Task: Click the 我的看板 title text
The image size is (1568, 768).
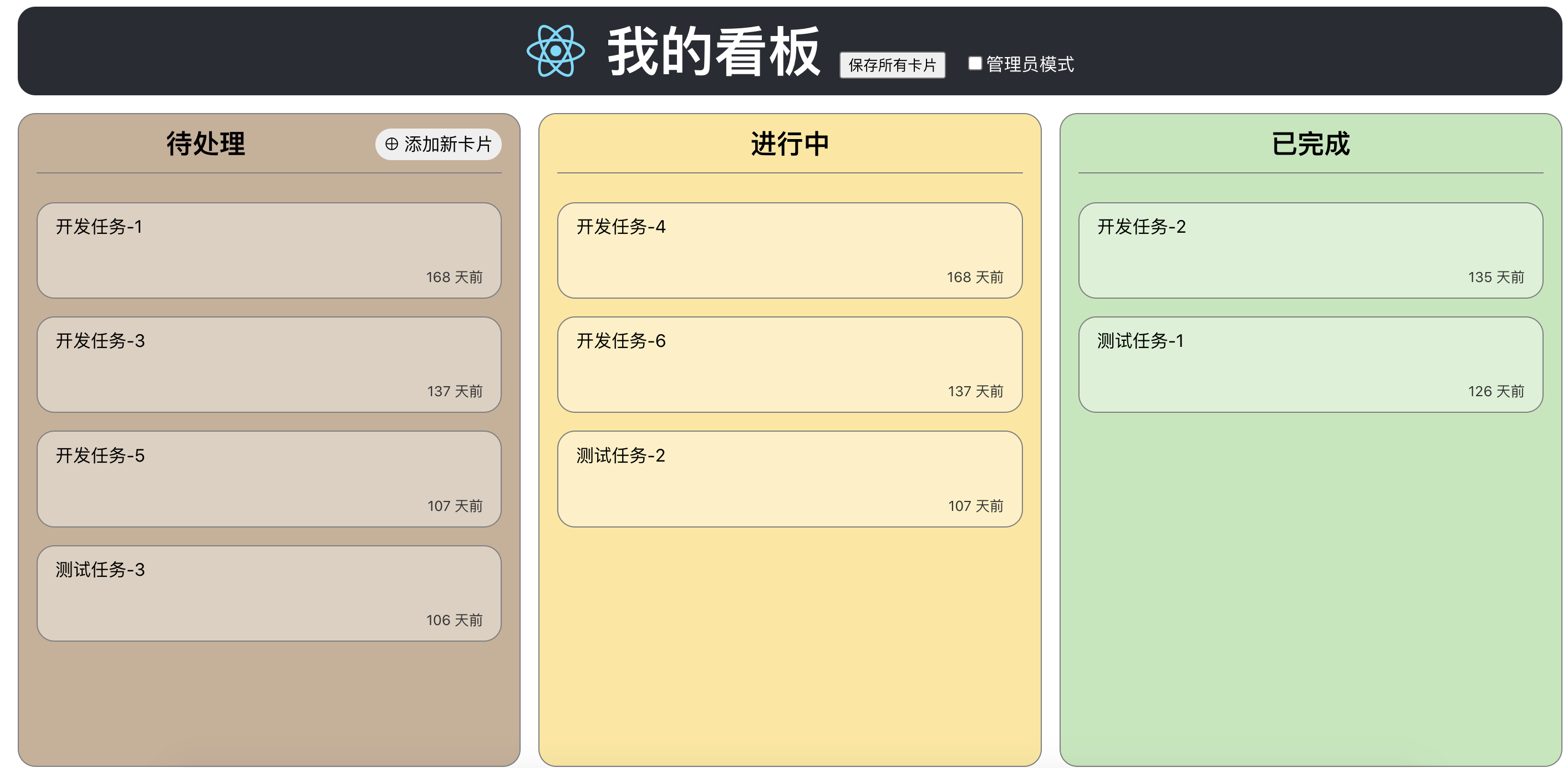Action: 714,52
